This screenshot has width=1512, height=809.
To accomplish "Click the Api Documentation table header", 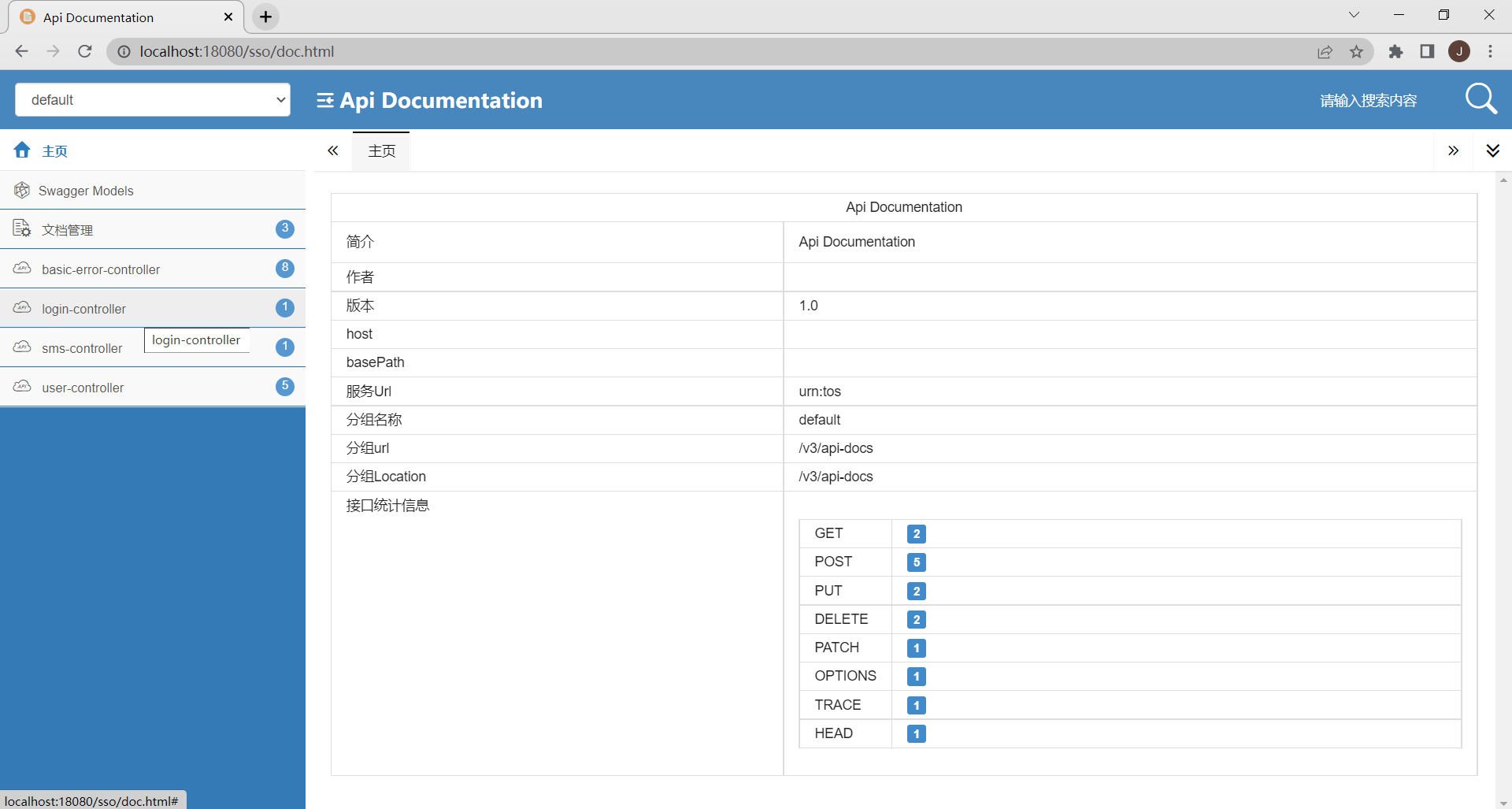I will click(903, 207).
